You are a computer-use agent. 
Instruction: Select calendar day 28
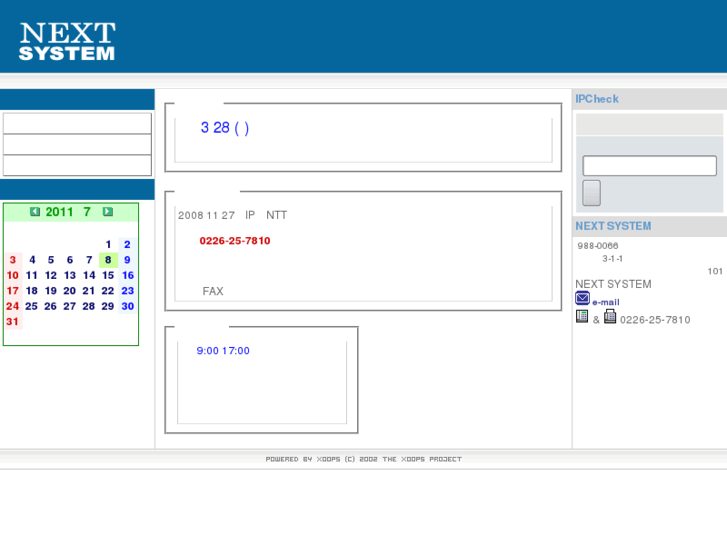click(89, 306)
